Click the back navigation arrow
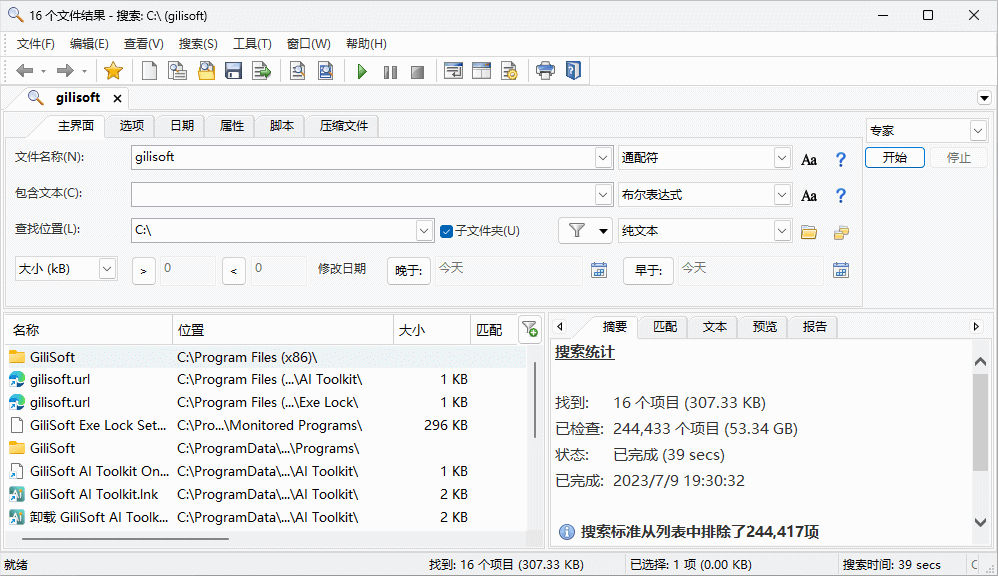This screenshot has height=576, width=998. pos(24,71)
